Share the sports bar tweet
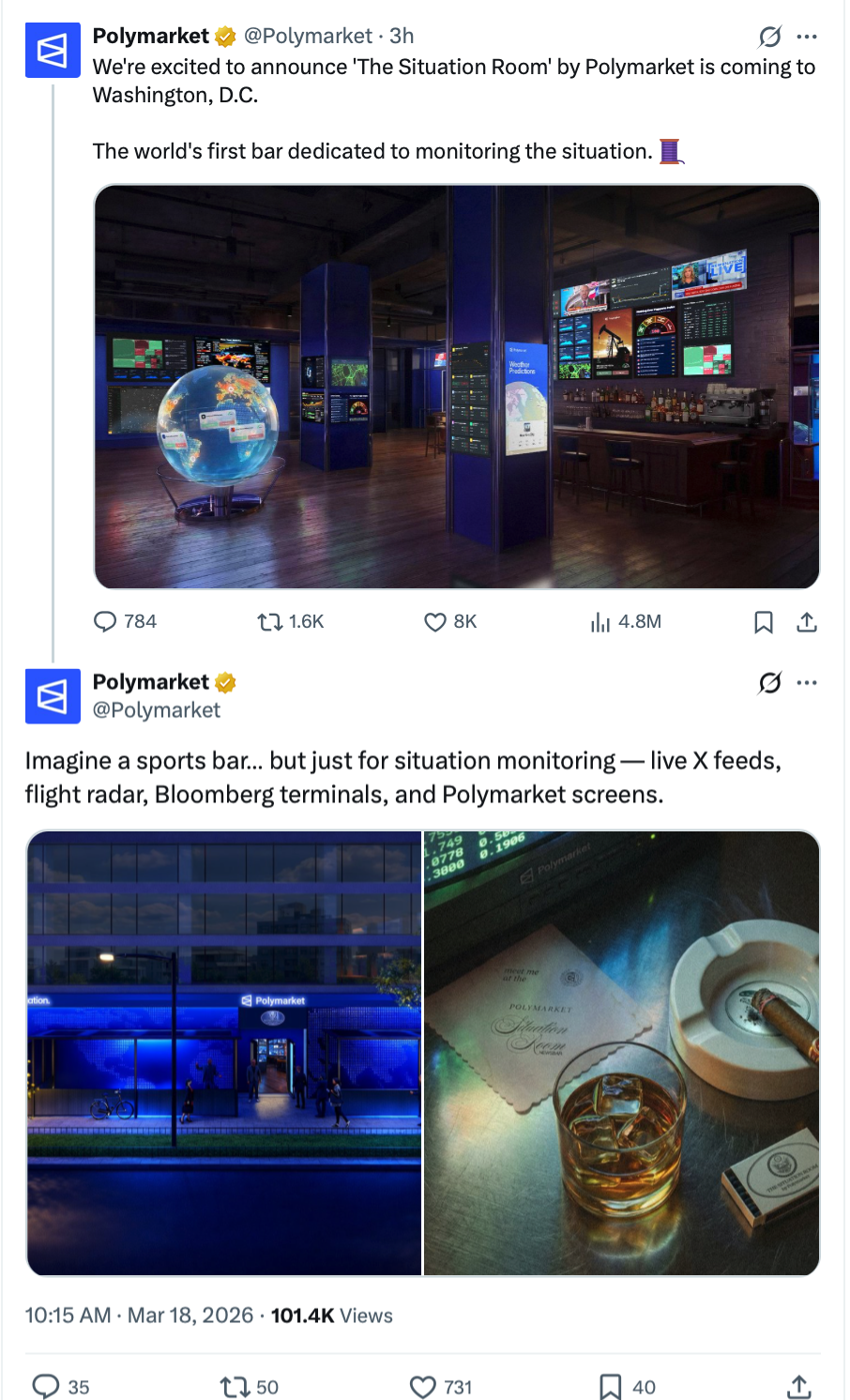 (x=798, y=1386)
